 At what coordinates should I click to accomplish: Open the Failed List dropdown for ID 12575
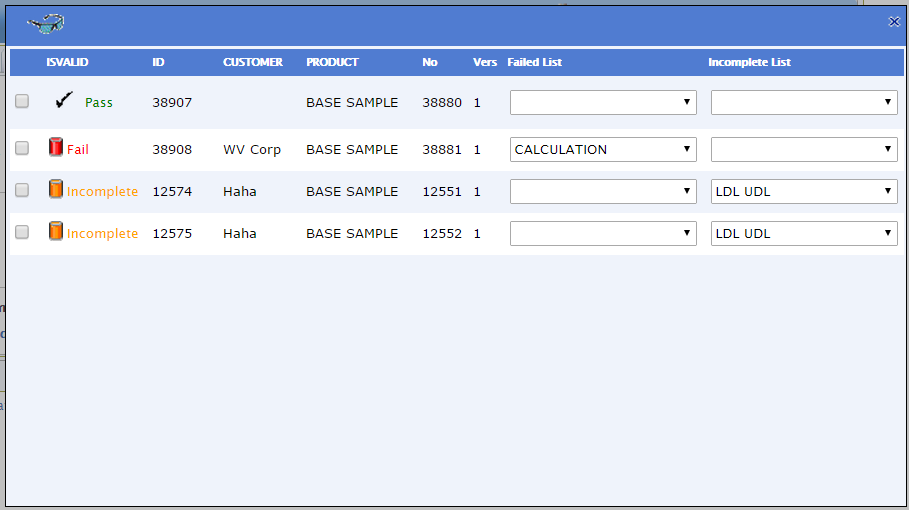pyautogui.click(x=603, y=234)
